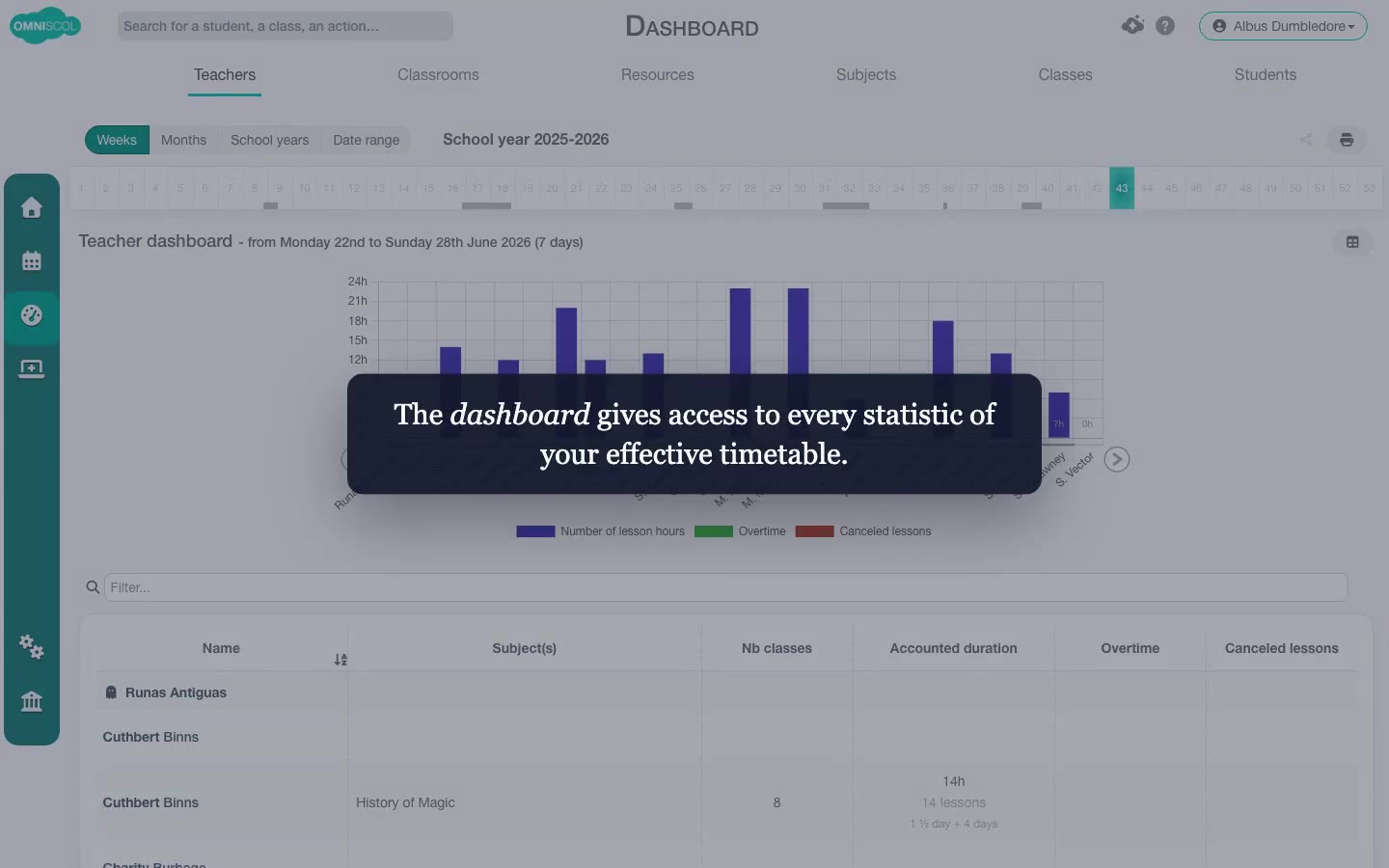Open the Runas Antiguas row
The image size is (1389, 868).
[725, 692]
